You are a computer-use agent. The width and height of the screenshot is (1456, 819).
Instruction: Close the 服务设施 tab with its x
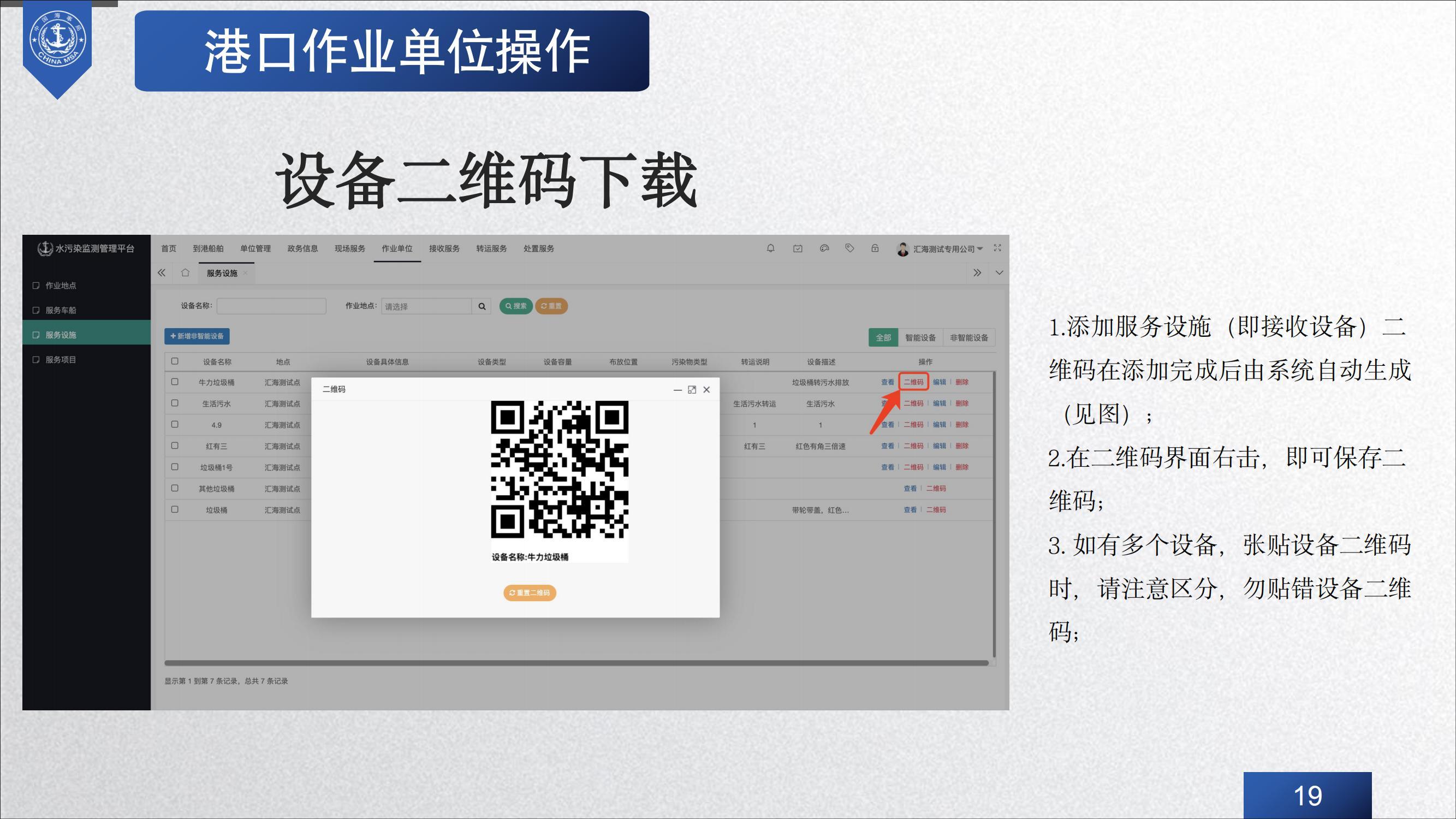click(x=245, y=273)
